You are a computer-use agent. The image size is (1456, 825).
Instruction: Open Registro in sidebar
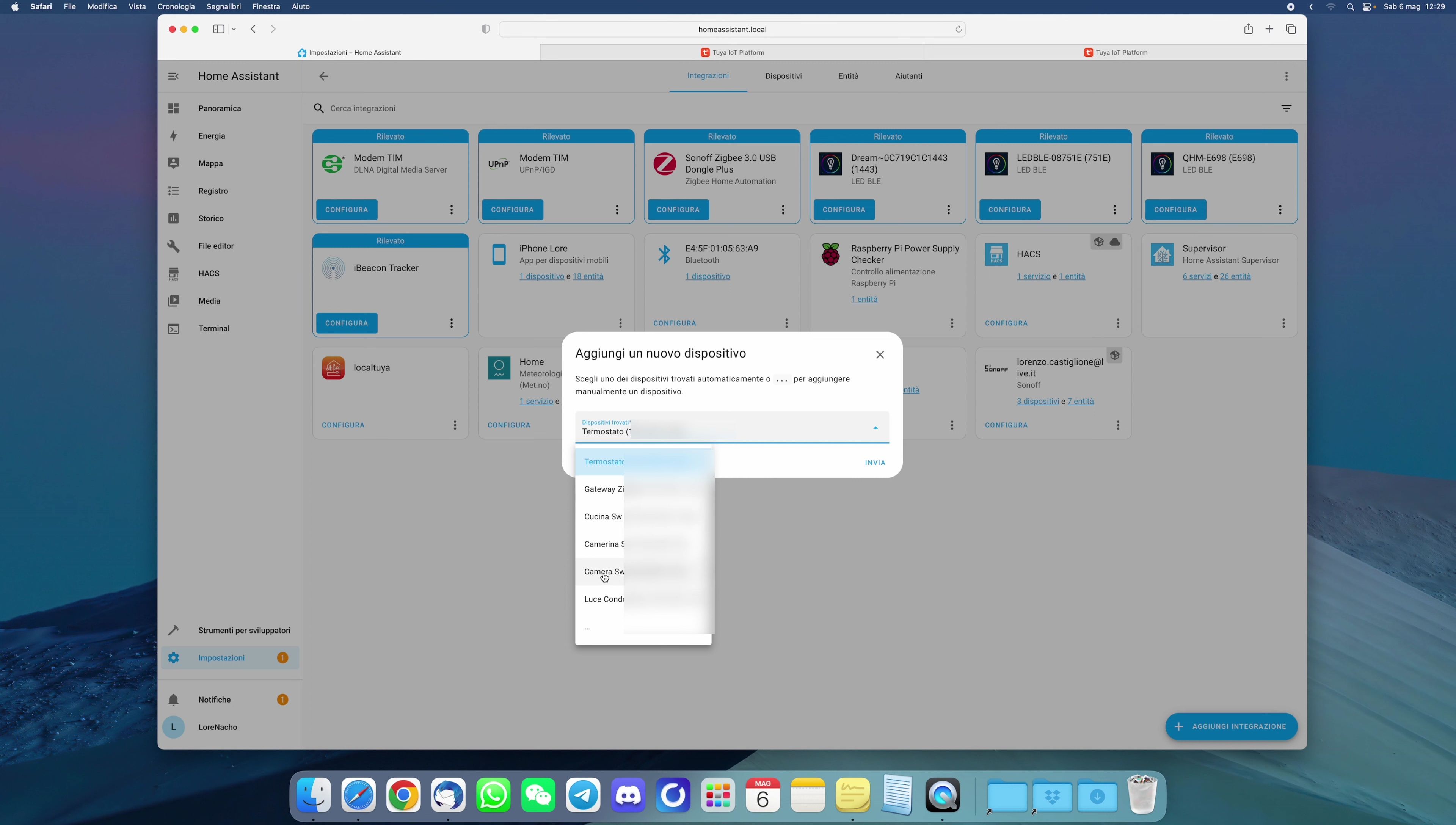coord(230,191)
